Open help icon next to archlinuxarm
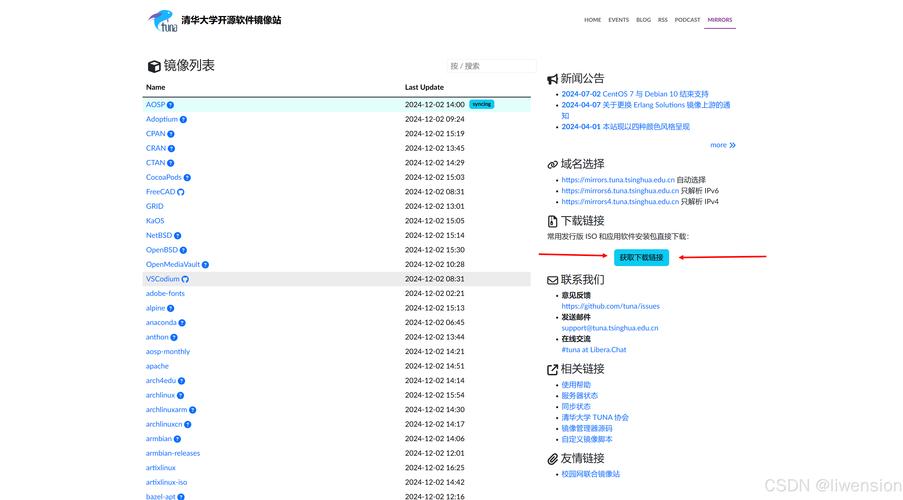 [x=193, y=410]
